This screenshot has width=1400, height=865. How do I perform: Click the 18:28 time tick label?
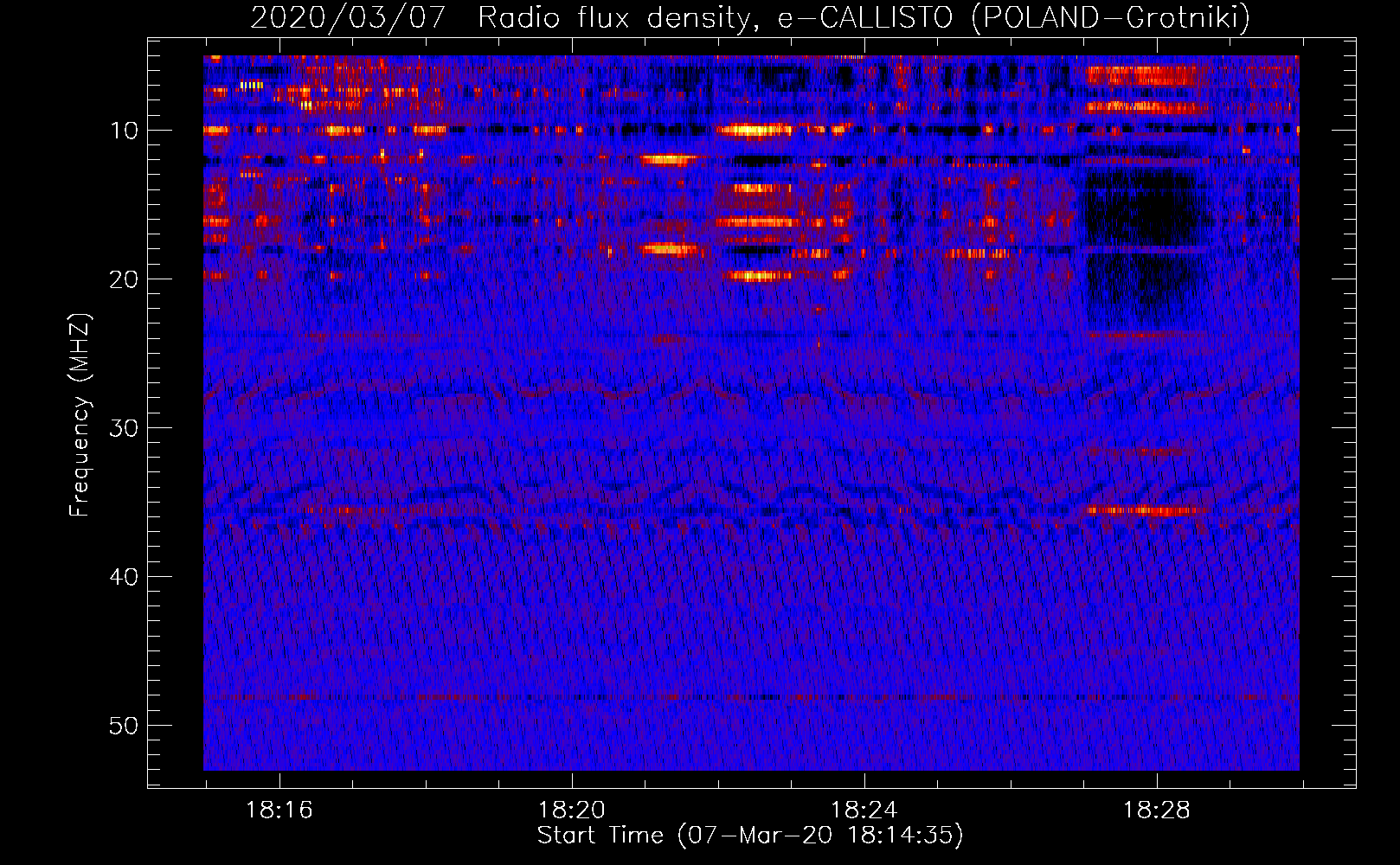pyautogui.click(x=1156, y=811)
